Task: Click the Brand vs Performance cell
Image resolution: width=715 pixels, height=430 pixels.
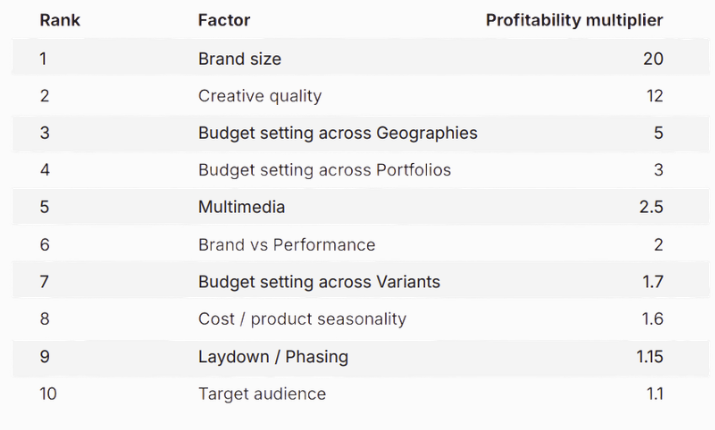Action: click(x=287, y=245)
